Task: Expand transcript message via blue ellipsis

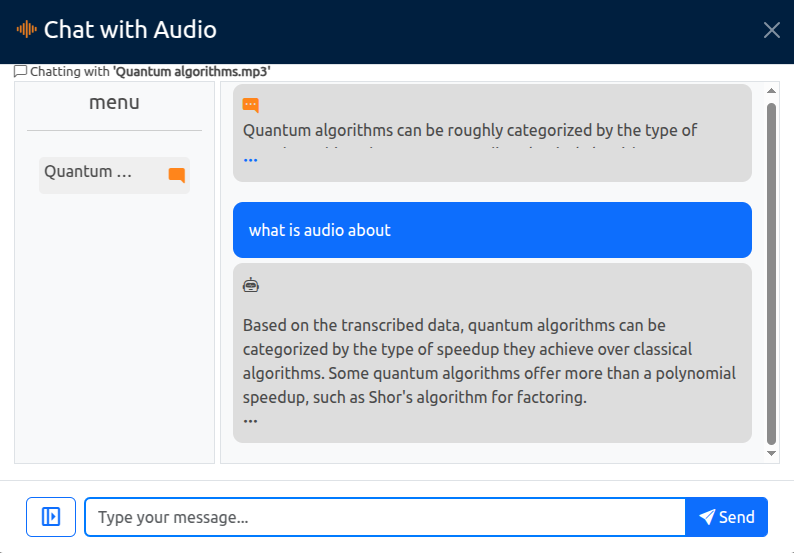Action: (250, 160)
